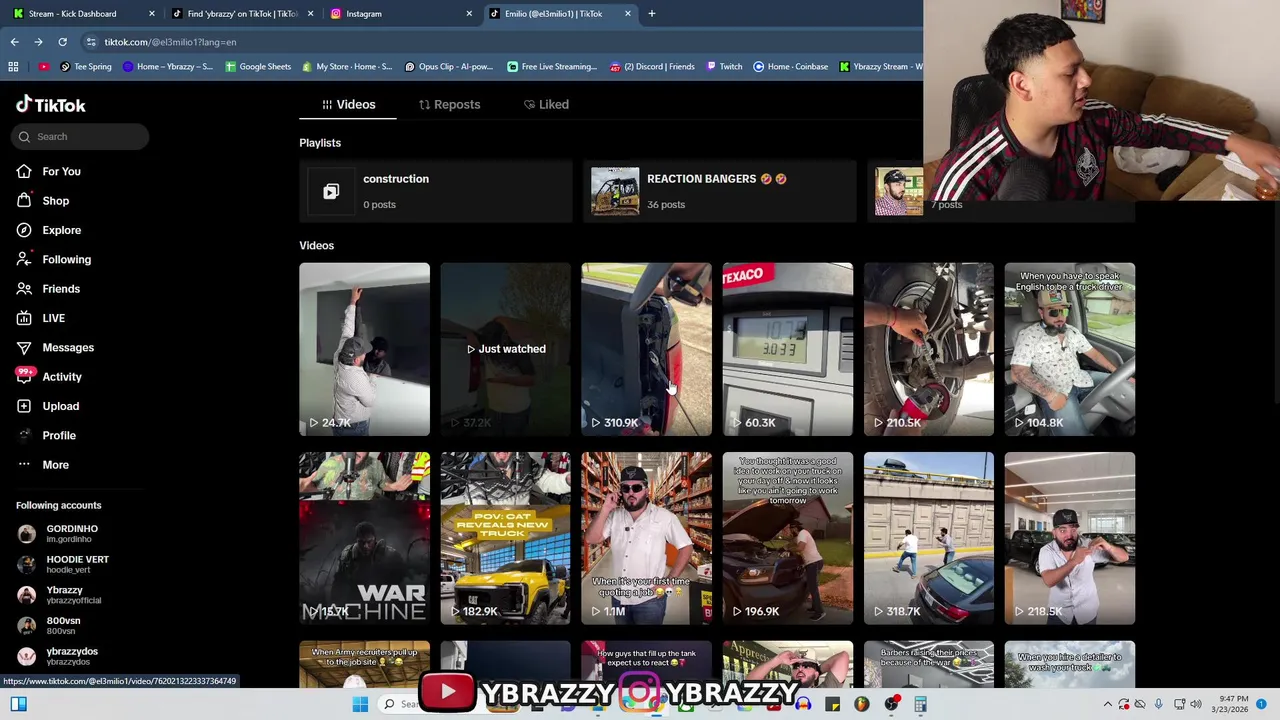Open the Tee Spring bookmark
Viewport: 1280px width, 720px height.
86,67
